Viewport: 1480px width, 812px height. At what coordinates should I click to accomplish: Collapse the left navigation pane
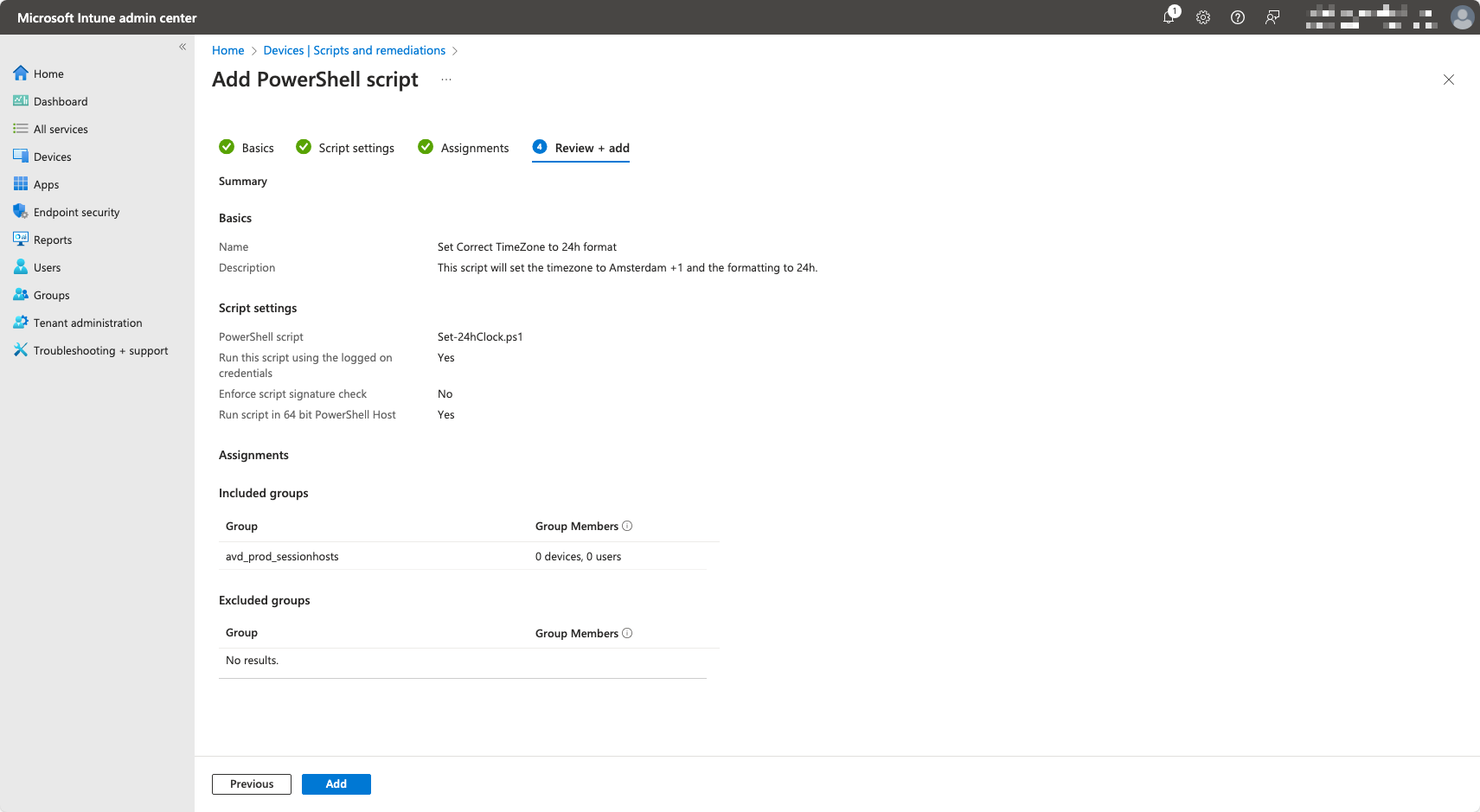[183, 47]
